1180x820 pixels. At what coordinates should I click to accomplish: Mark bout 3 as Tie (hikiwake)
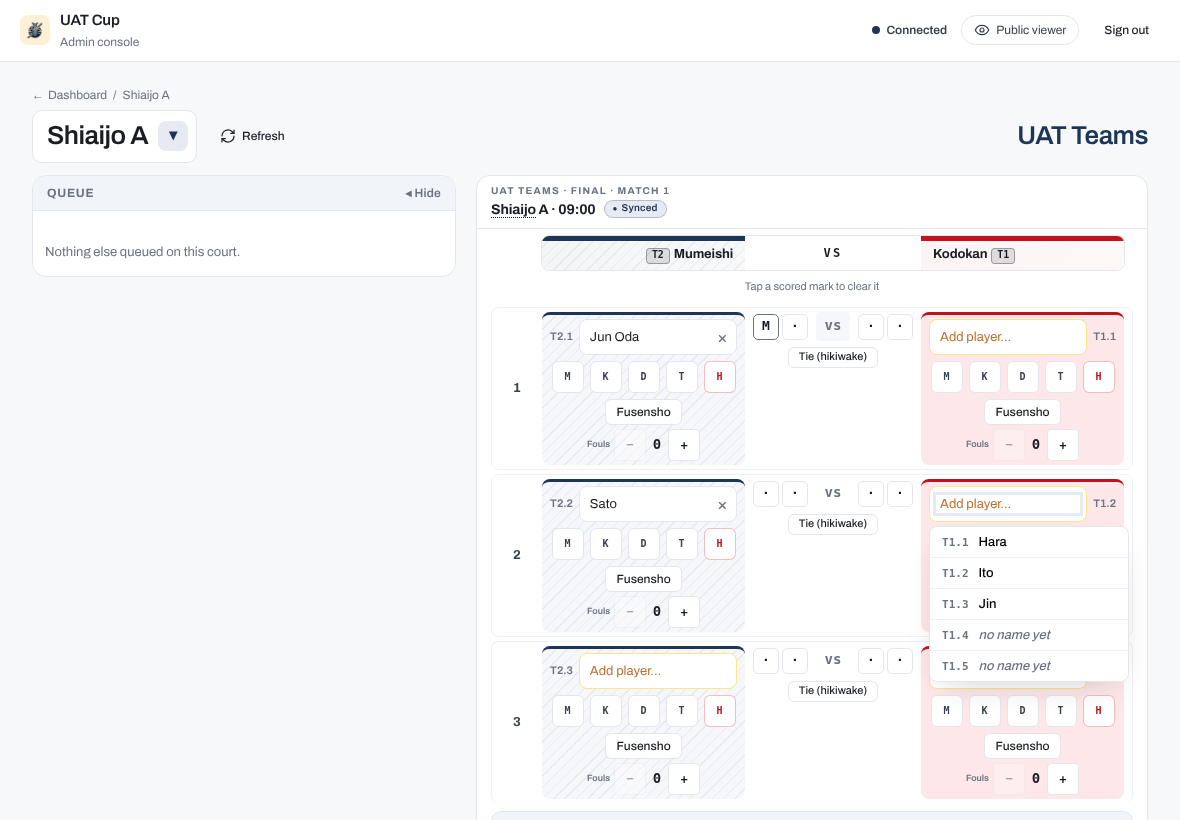click(832, 691)
